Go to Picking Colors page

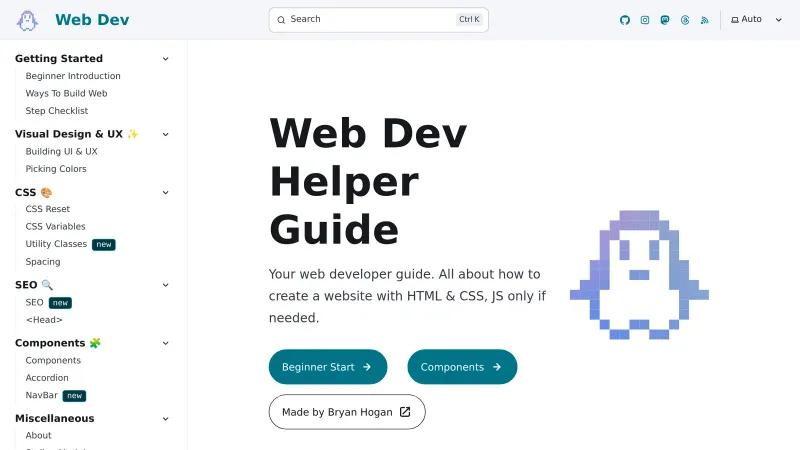(56, 169)
